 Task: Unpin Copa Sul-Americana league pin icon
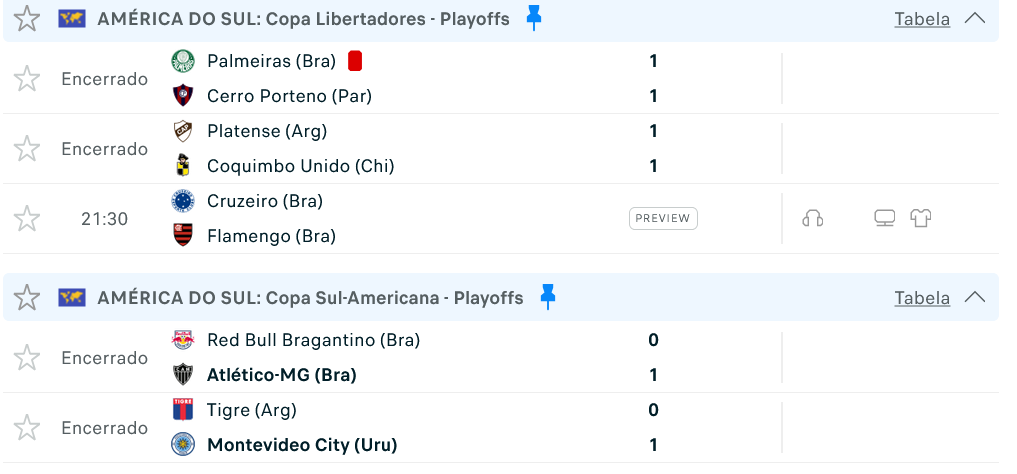pos(548,297)
